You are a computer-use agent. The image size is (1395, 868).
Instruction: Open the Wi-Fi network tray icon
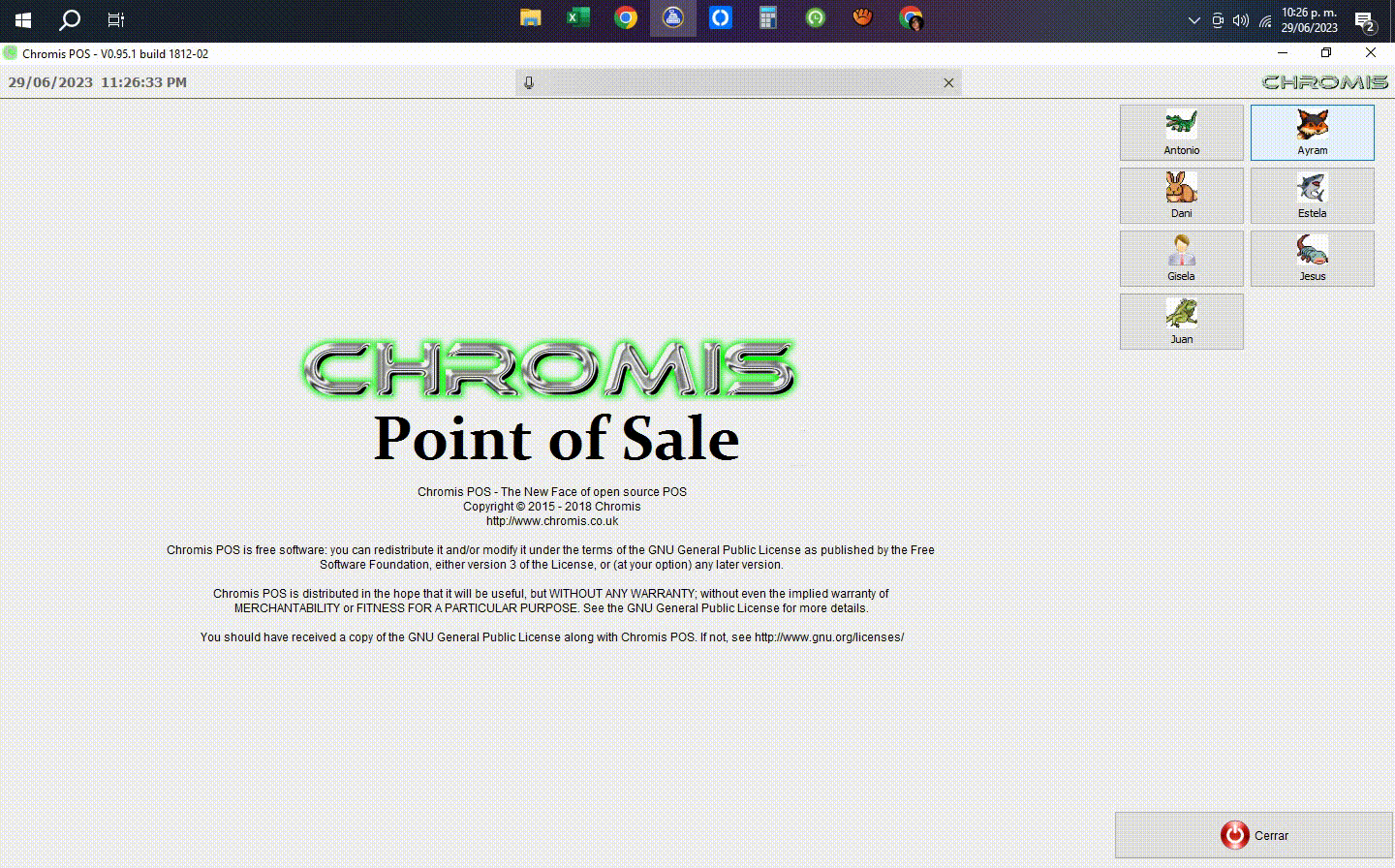[1265, 20]
